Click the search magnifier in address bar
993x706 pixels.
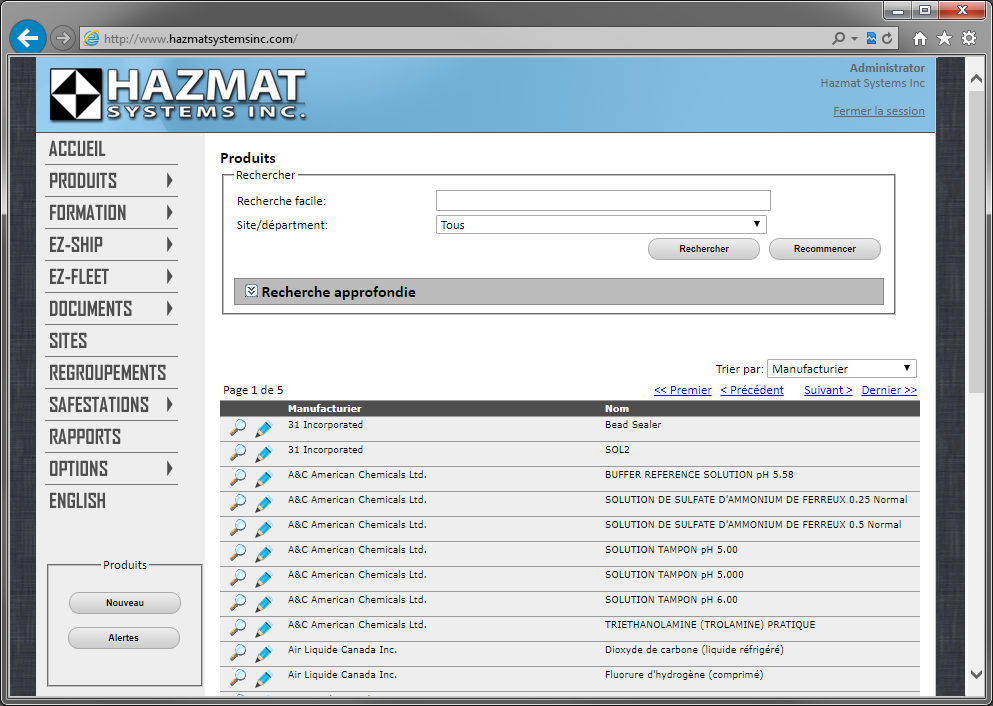[838, 39]
